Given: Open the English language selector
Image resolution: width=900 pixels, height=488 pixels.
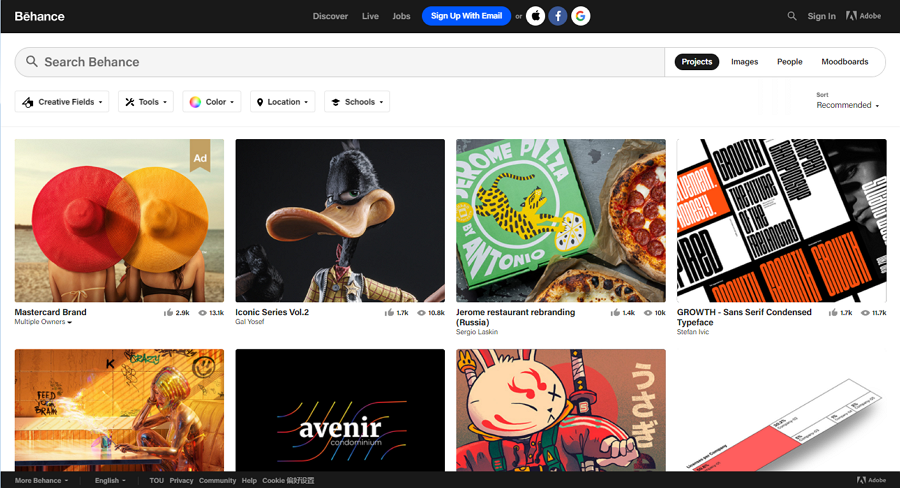Looking at the screenshot, I should pyautogui.click(x=110, y=481).
